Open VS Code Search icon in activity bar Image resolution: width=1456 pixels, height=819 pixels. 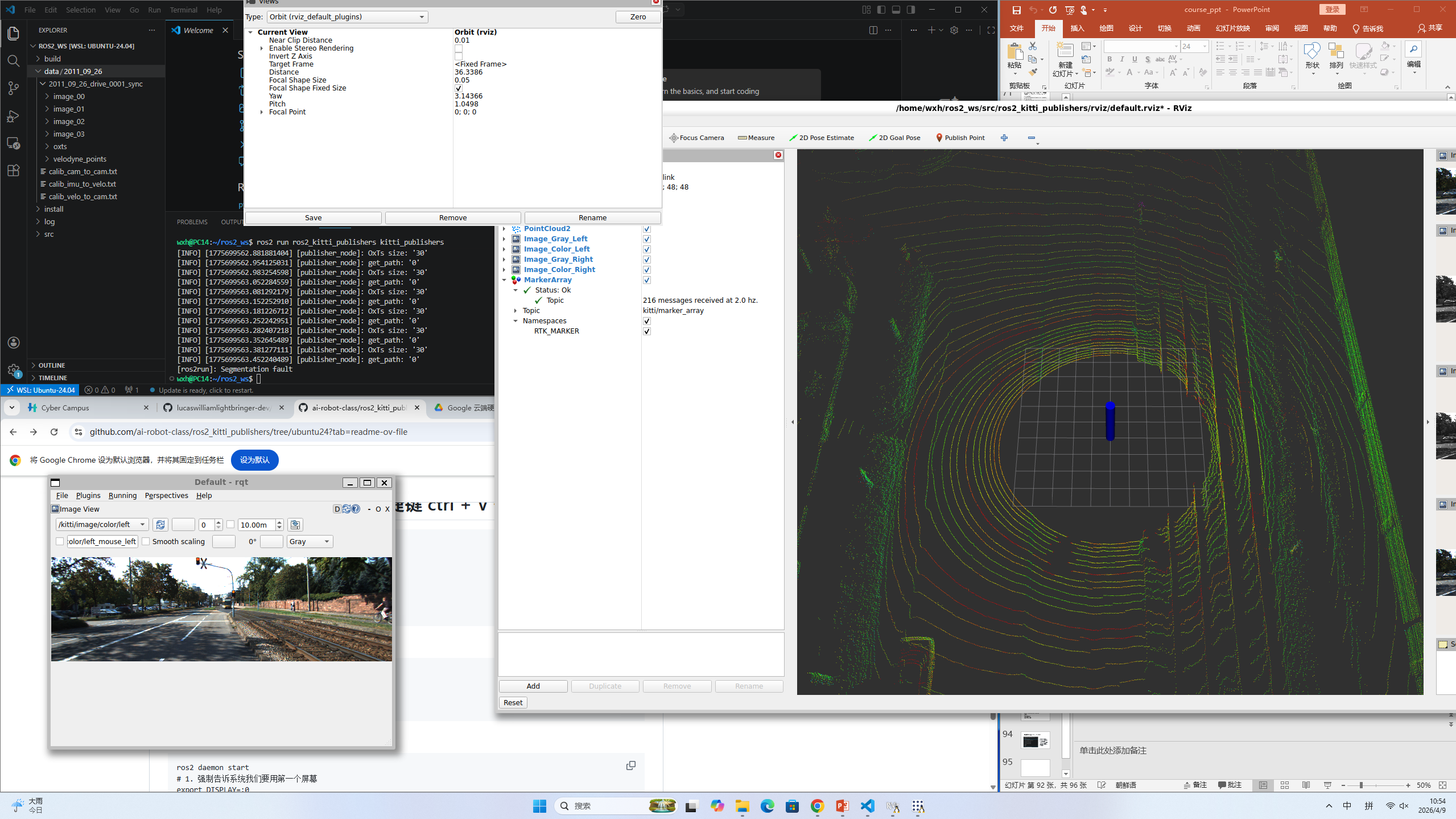[x=14, y=61]
